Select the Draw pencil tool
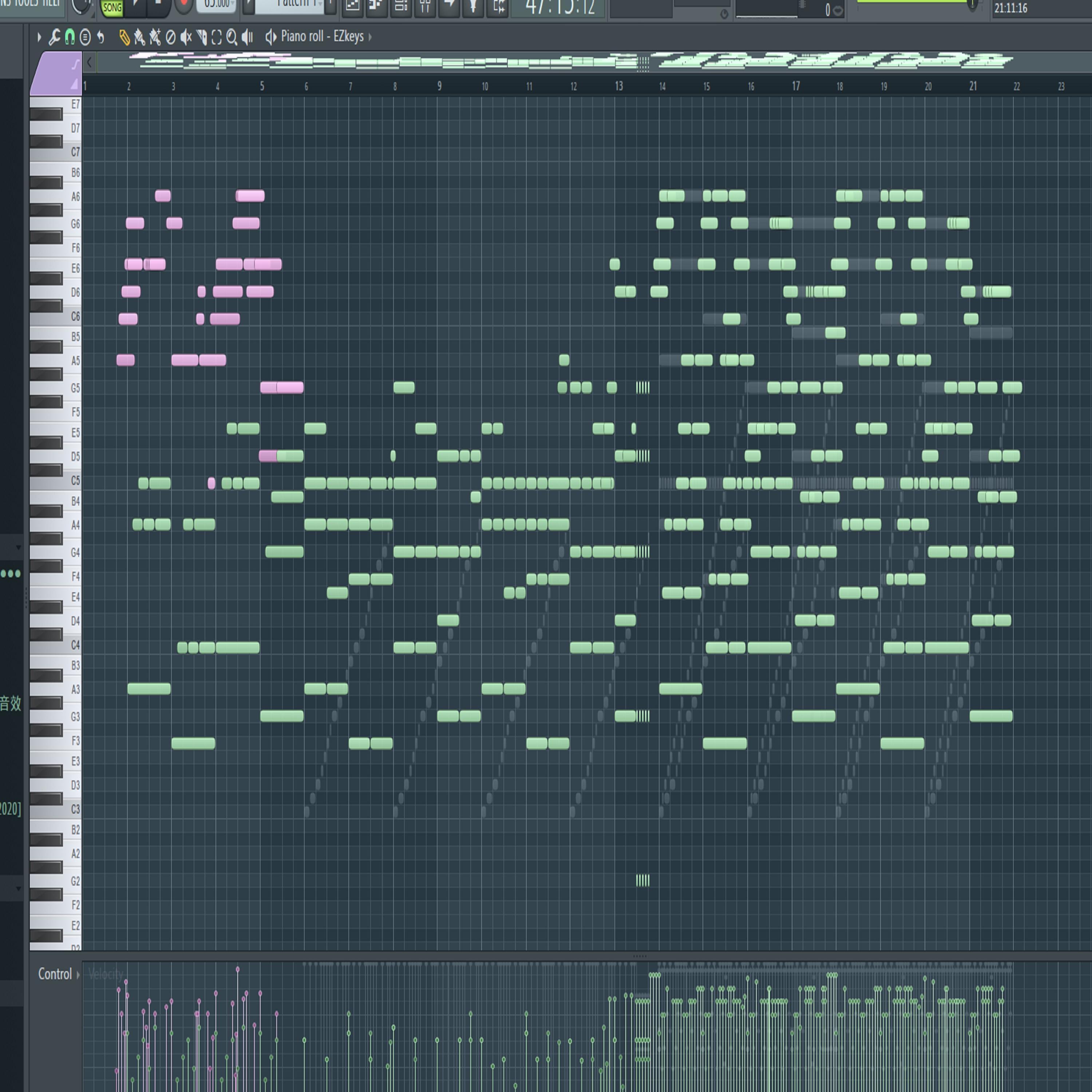 pyautogui.click(x=124, y=38)
